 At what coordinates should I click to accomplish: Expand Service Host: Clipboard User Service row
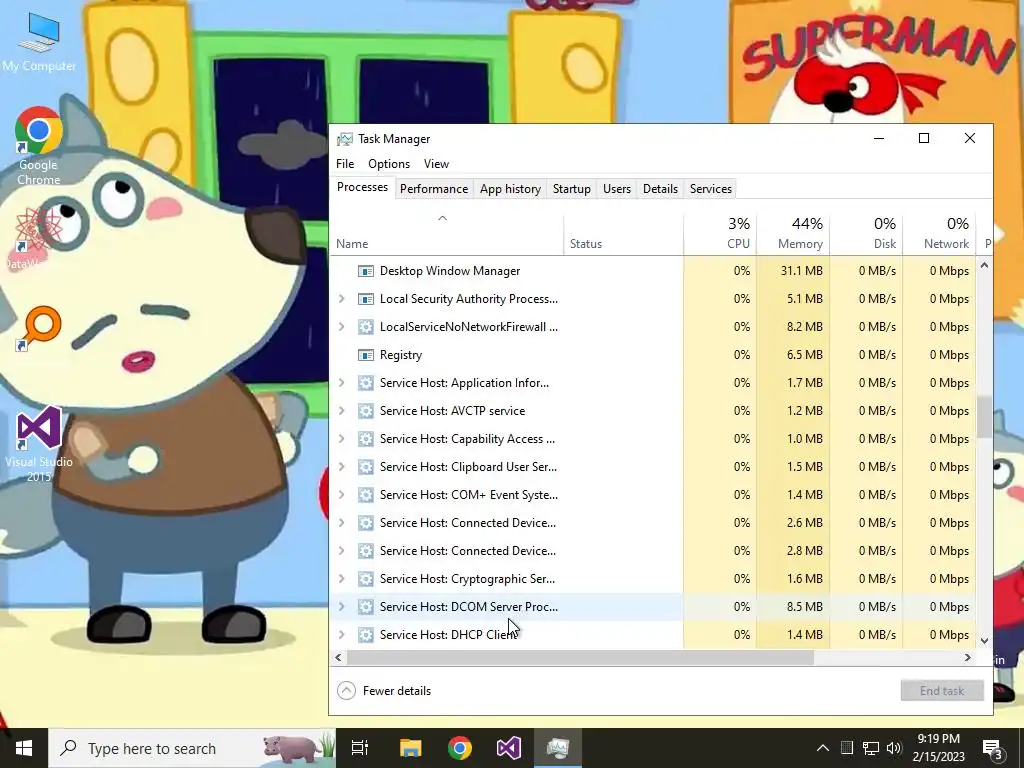(x=341, y=468)
